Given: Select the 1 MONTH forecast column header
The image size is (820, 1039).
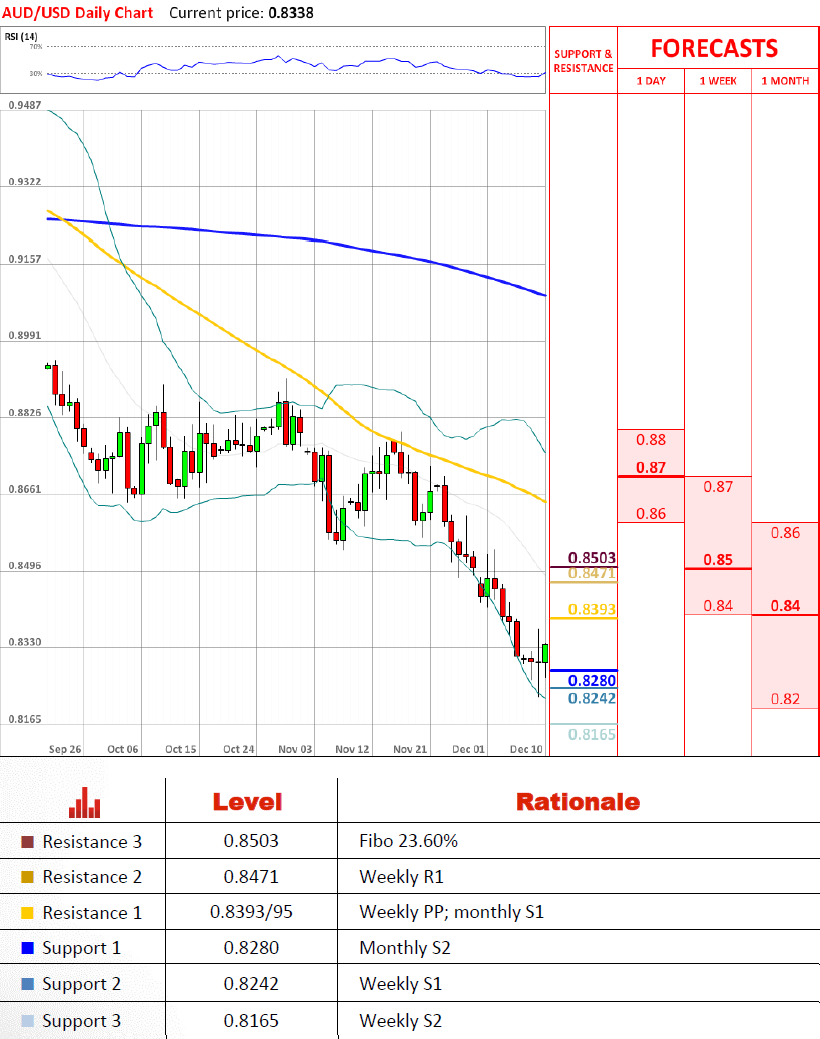Looking at the screenshot, I should click(785, 81).
